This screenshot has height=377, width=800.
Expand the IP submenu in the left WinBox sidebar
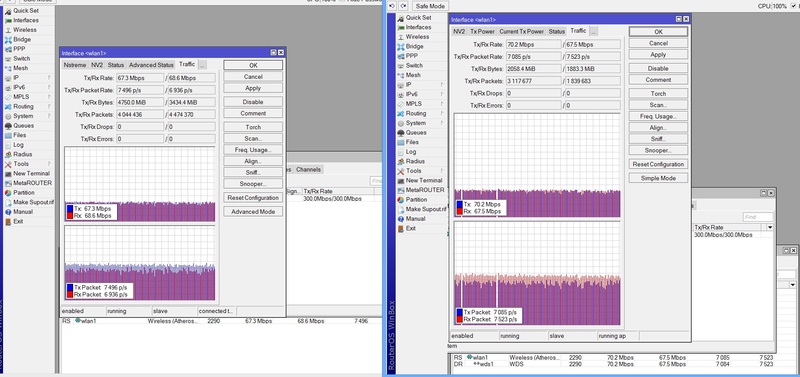pos(49,78)
